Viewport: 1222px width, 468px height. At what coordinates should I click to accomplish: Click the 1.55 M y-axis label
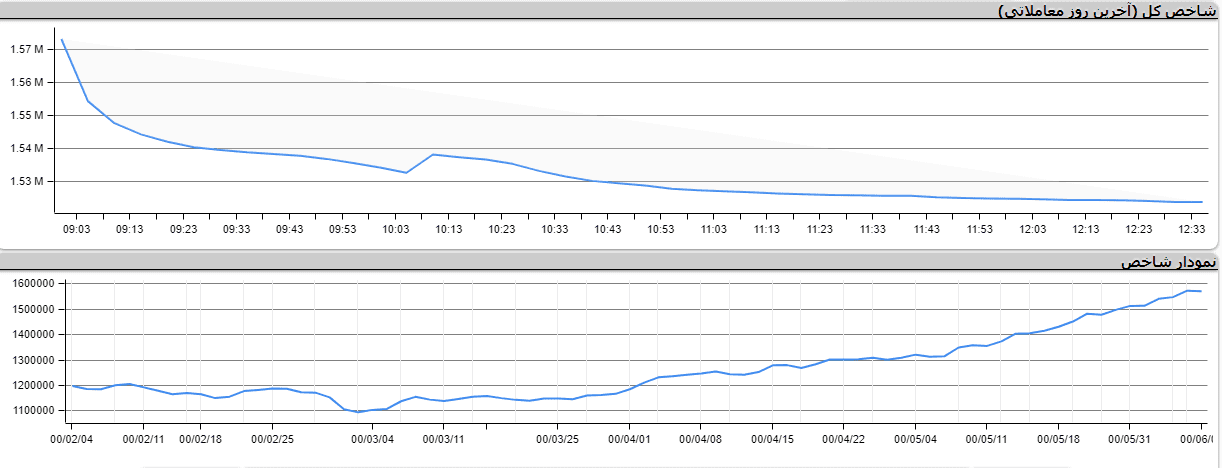26,115
